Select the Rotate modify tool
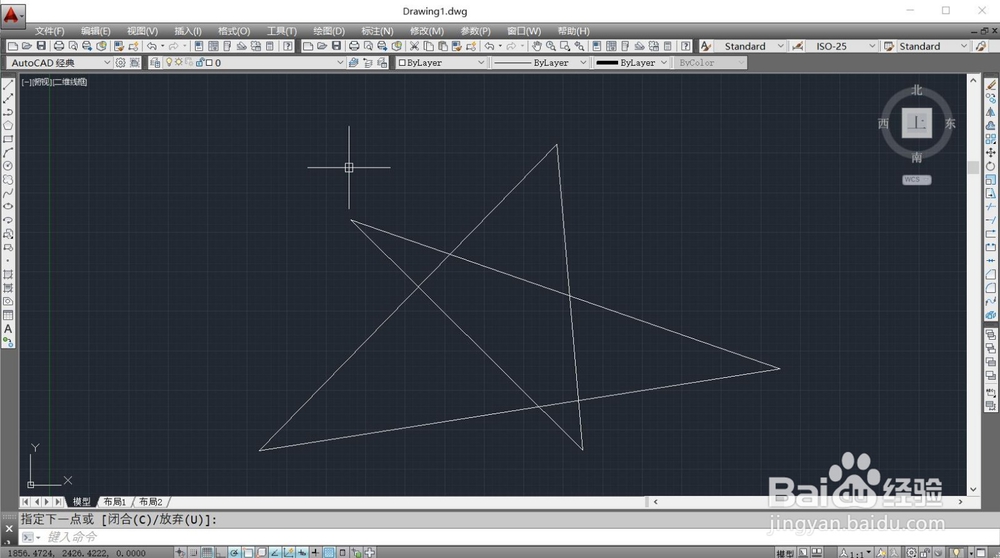The width and height of the screenshot is (1000, 558). (990, 166)
